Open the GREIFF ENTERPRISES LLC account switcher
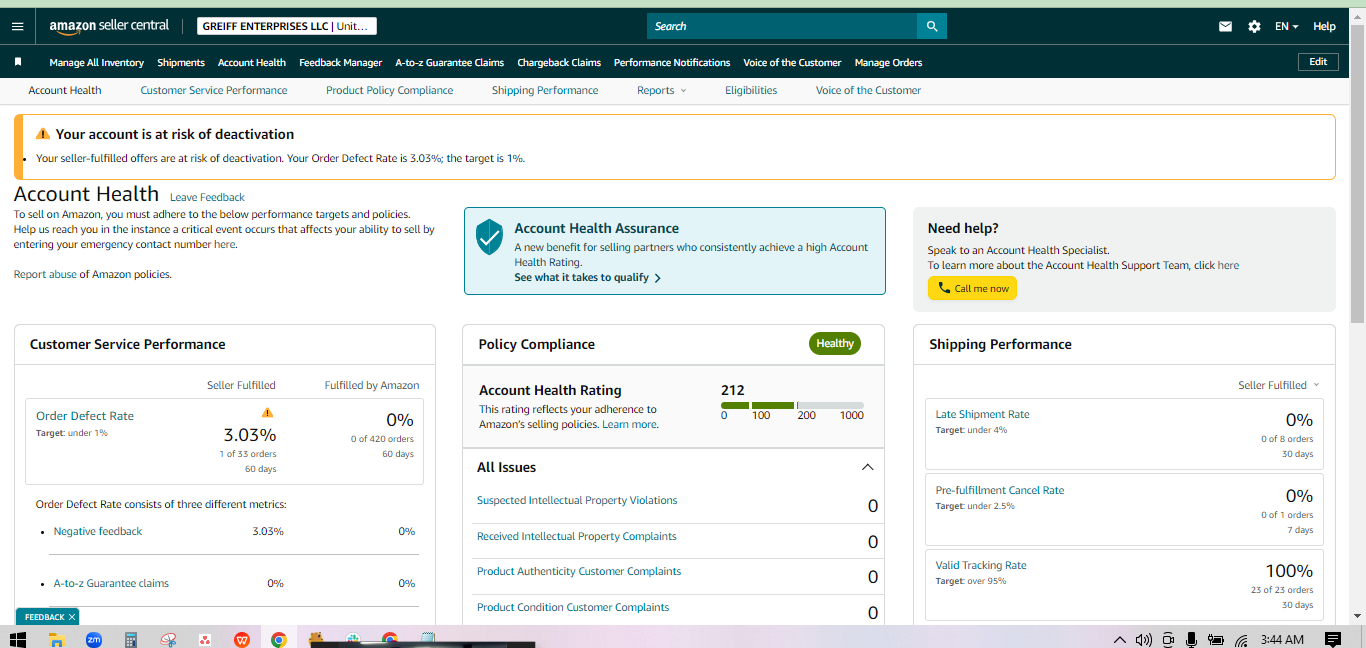The height and width of the screenshot is (648, 1366). pyautogui.click(x=287, y=26)
